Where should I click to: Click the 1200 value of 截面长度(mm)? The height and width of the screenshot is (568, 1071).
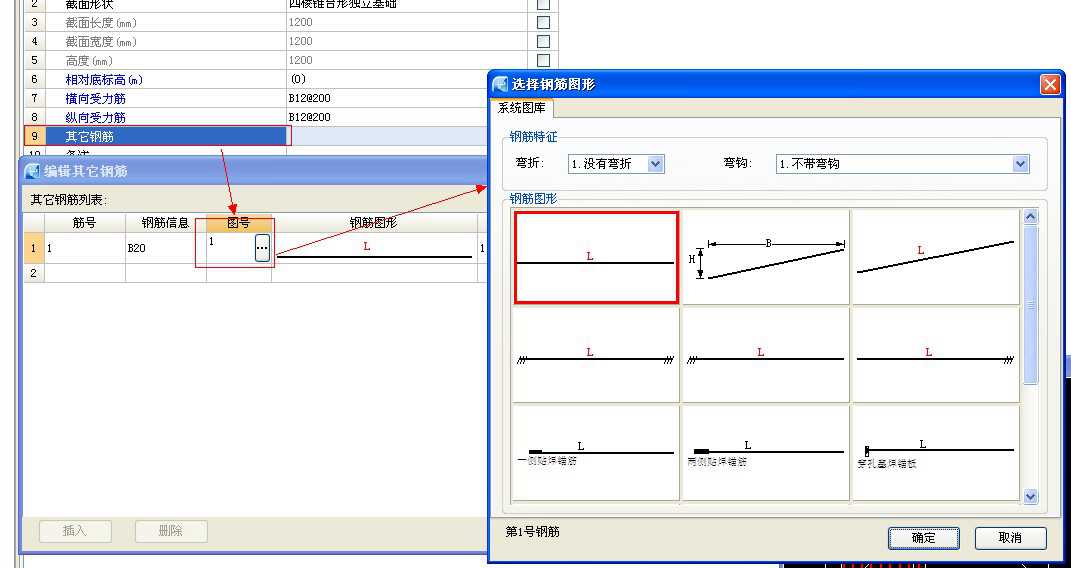300,22
